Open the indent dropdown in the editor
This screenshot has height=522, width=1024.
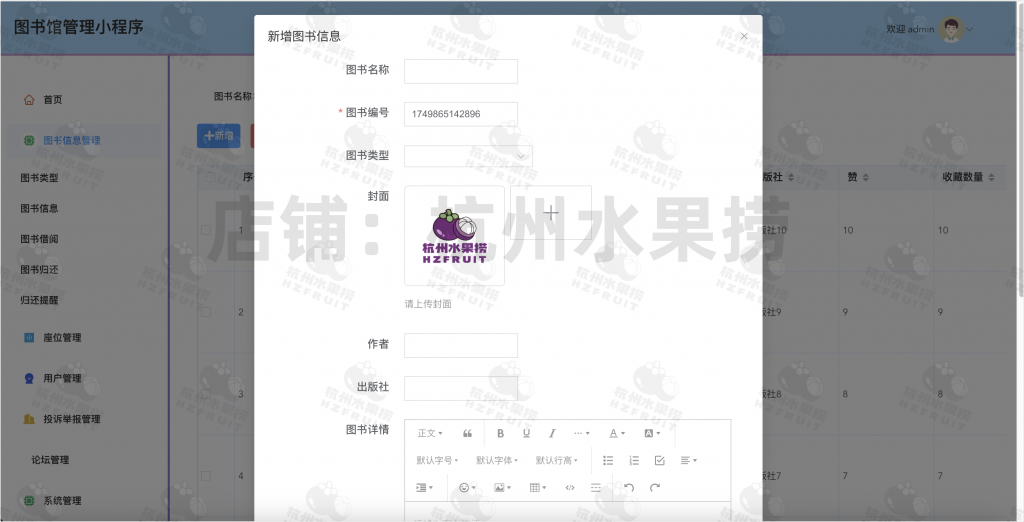(424, 487)
